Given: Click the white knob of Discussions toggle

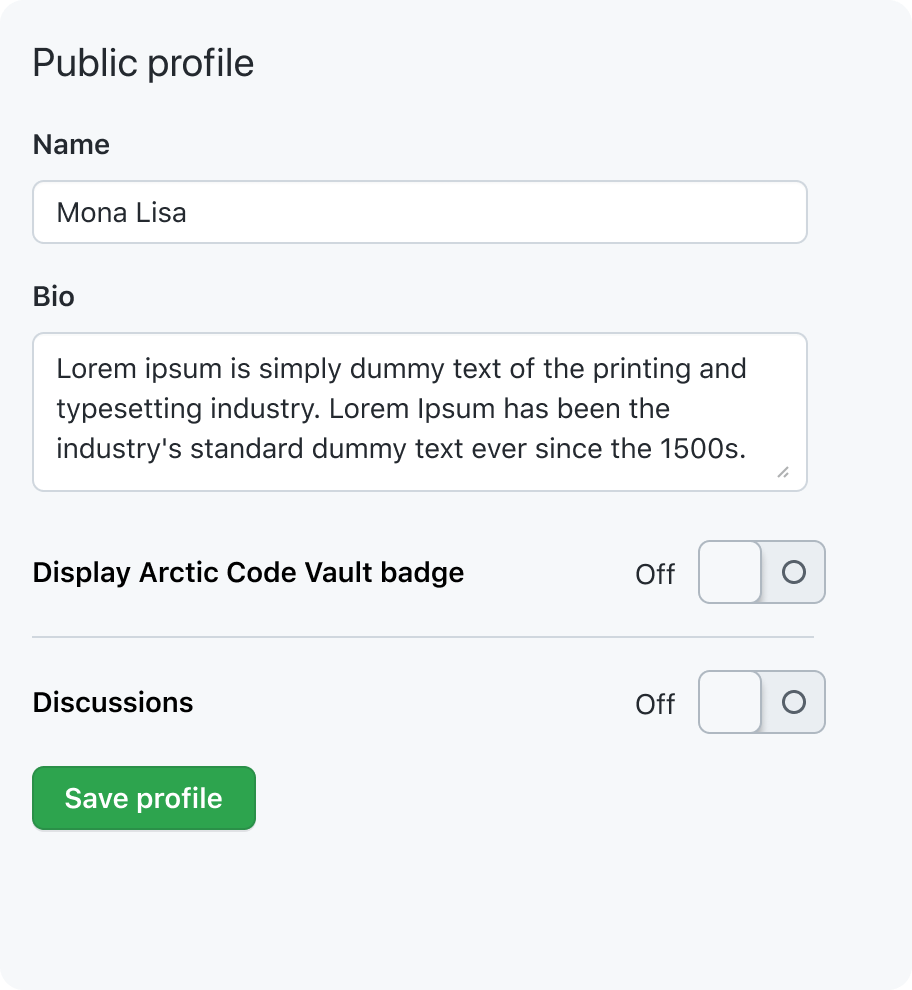Looking at the screenshot, I should tap(730, 702).
